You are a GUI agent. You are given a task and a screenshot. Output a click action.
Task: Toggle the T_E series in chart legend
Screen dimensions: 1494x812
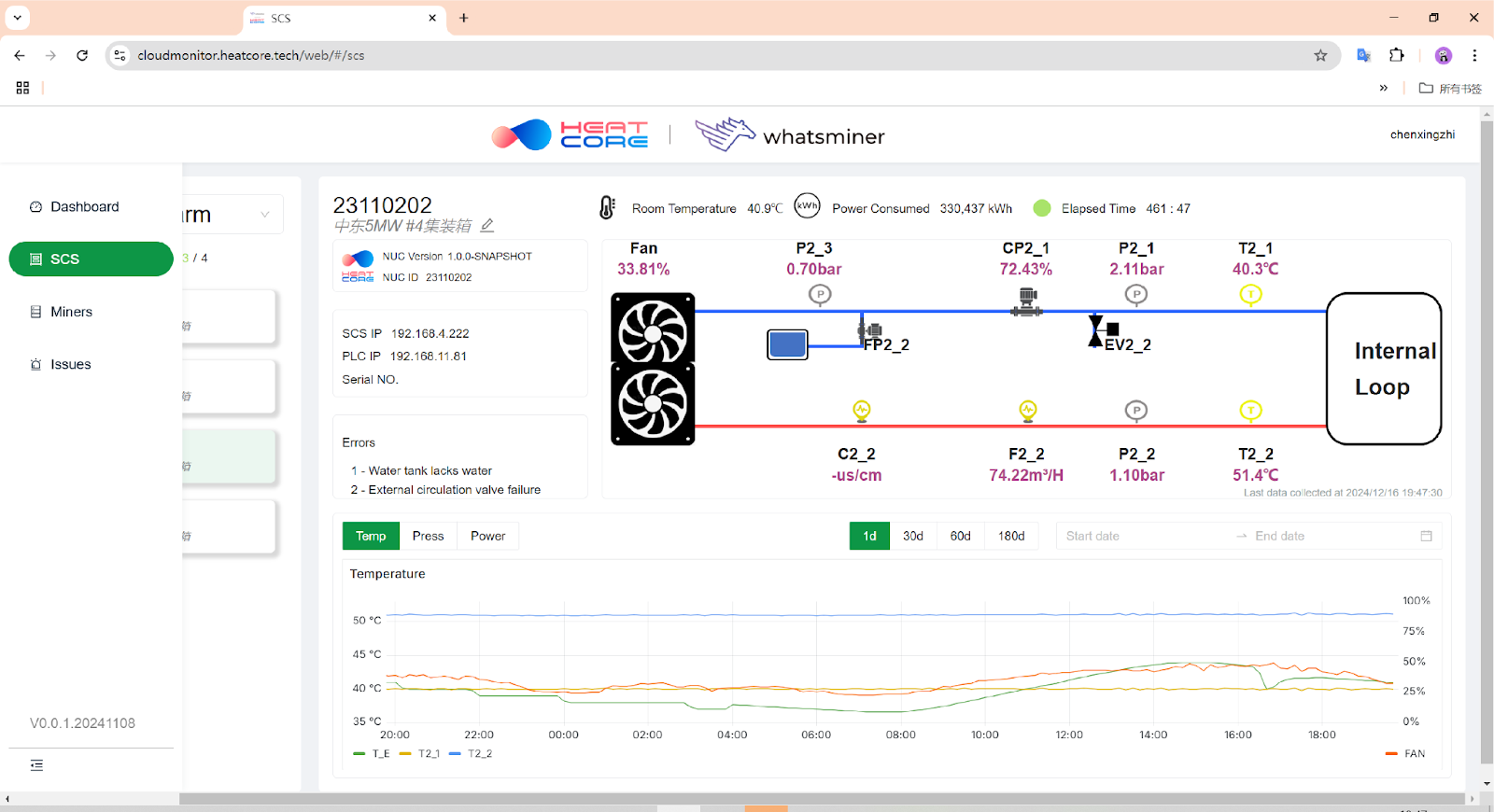(x=372, y=753)
